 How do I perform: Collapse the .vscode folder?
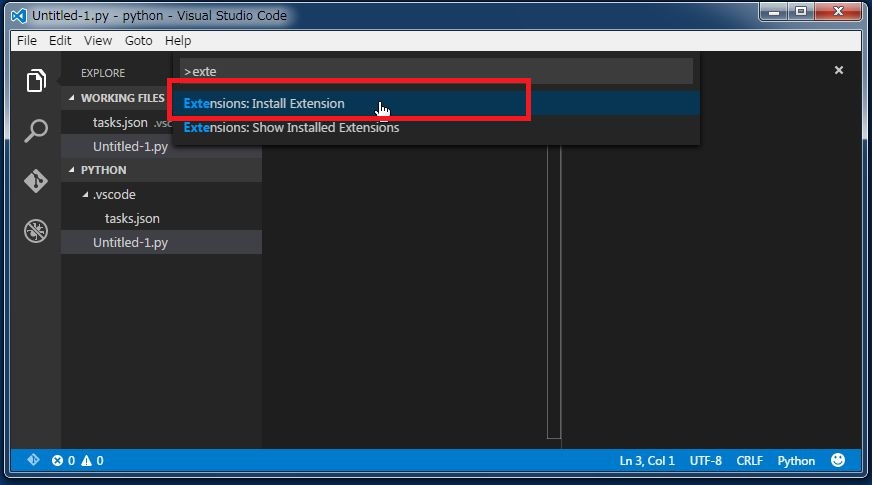[x=85, y=194]
